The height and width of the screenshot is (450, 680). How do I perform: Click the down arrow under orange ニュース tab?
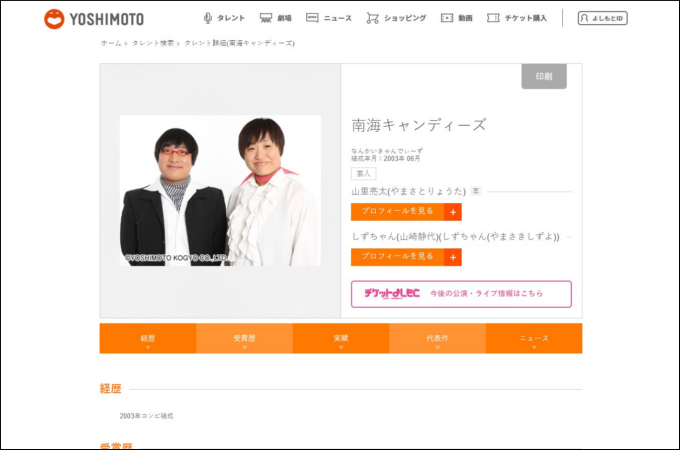pos(534,347)
